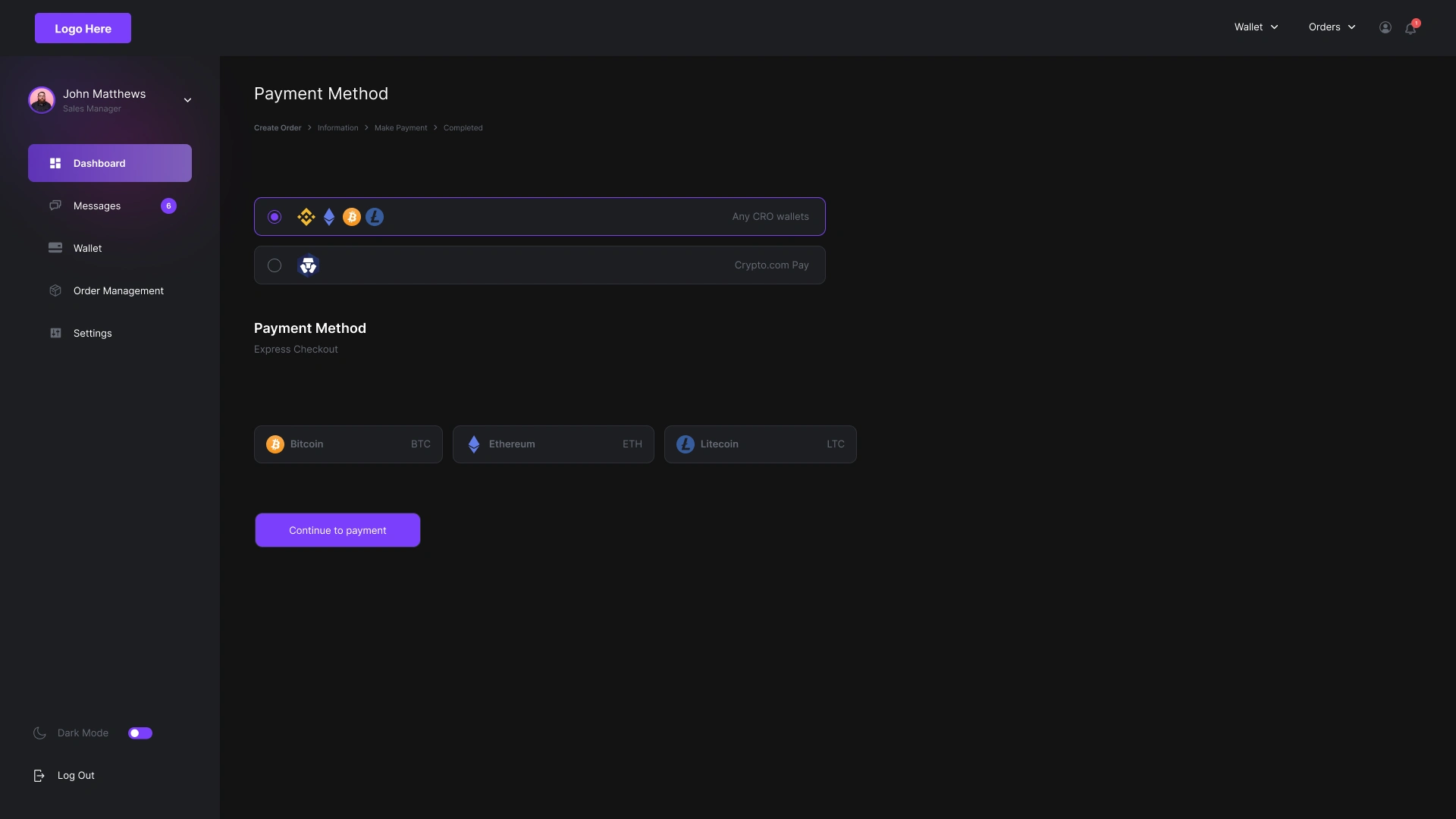This screenshot has height=819, width=1456.
Task: Select the Crypto.com Pay radio button
Action: point(275,265)
